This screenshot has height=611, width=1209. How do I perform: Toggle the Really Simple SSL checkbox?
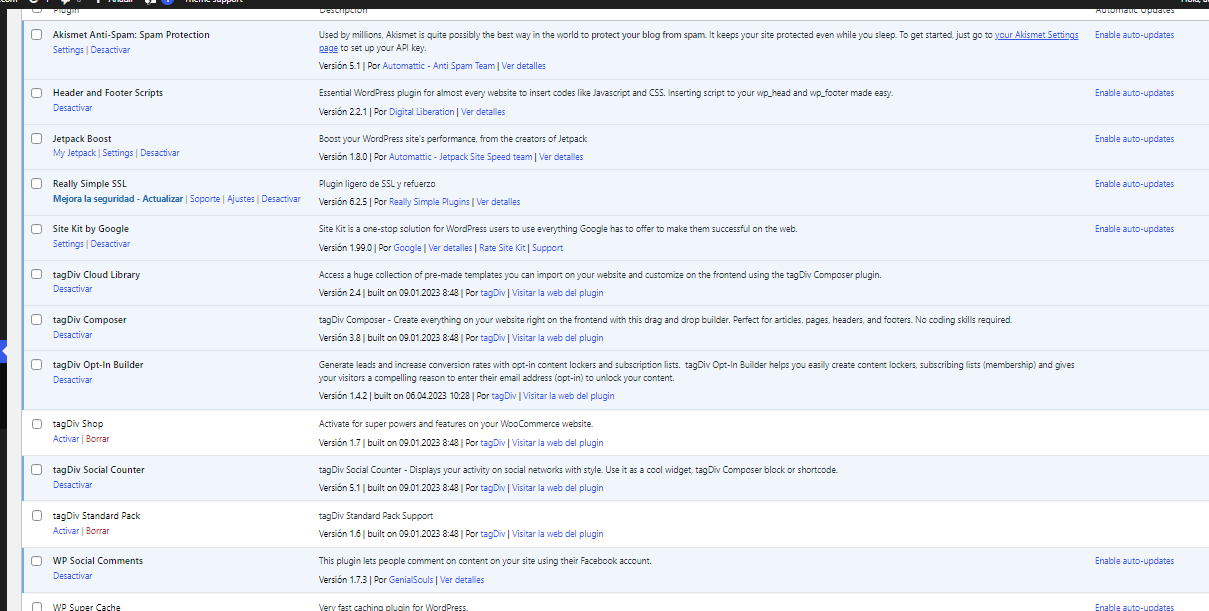click(37, 184)
